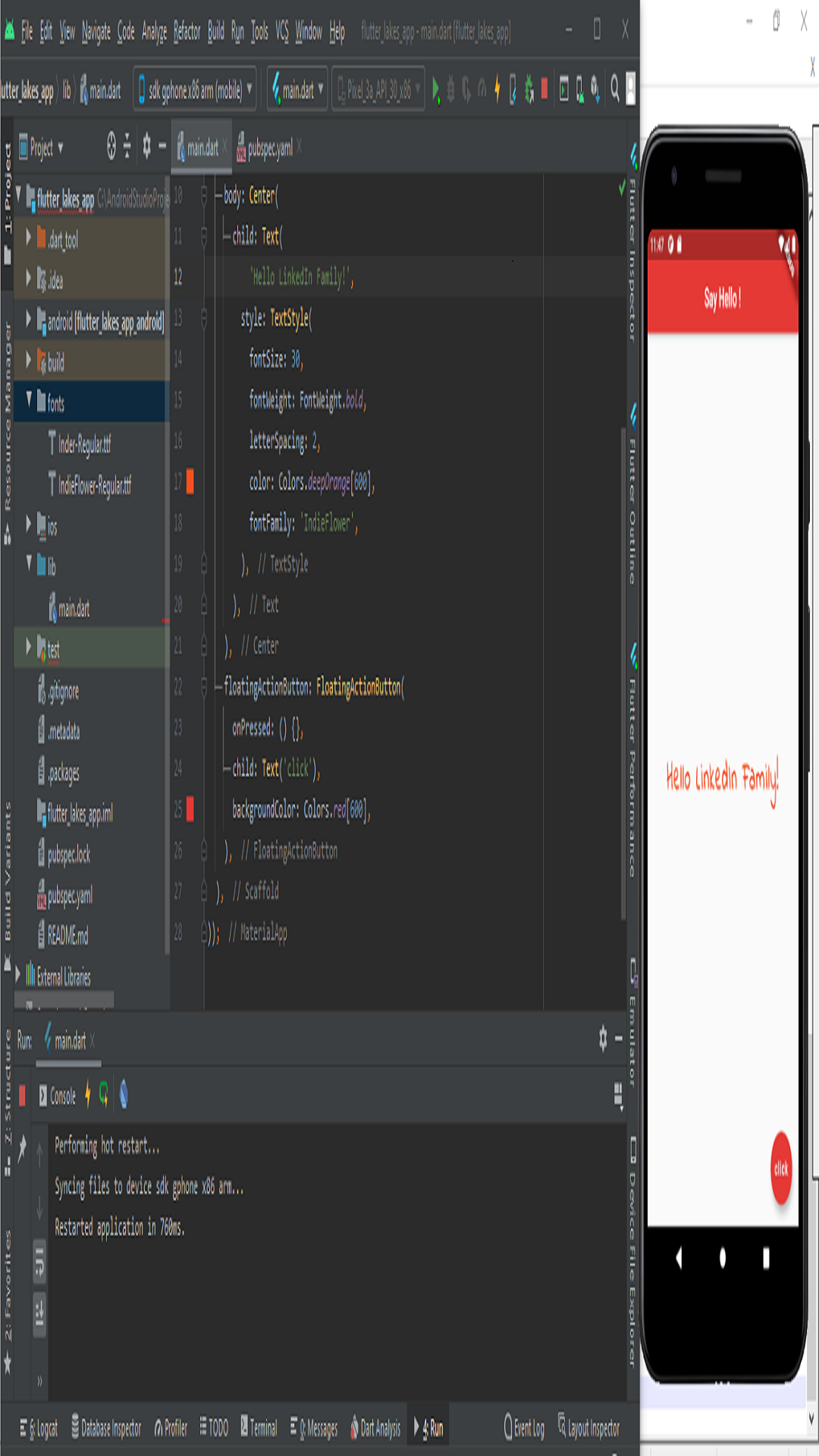Tap the emulator recents square button
Image resolution: width=819 pixels, height=1456 pixels.
tap(766, 1258)
